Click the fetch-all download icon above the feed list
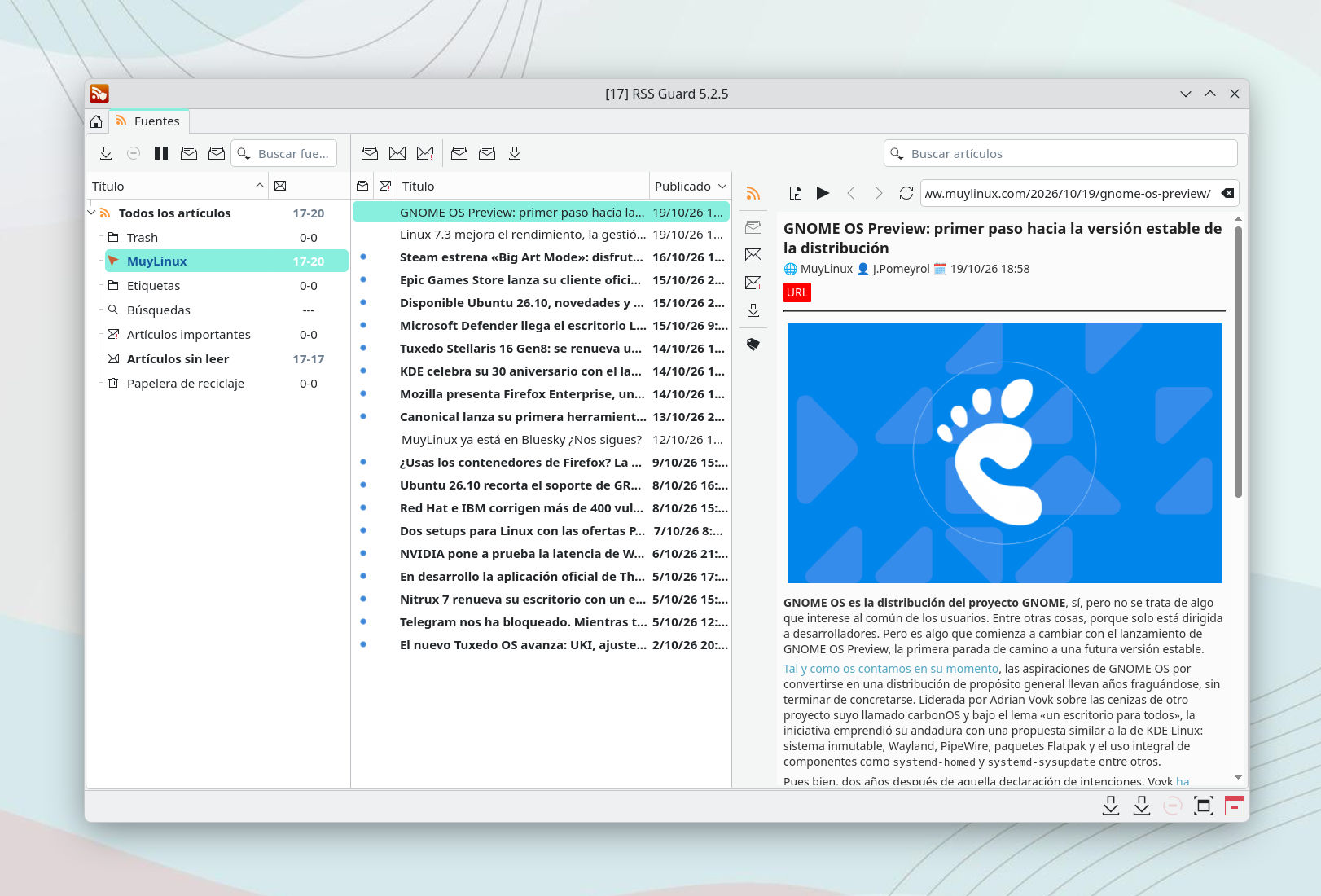 click(x=106, y=153)
